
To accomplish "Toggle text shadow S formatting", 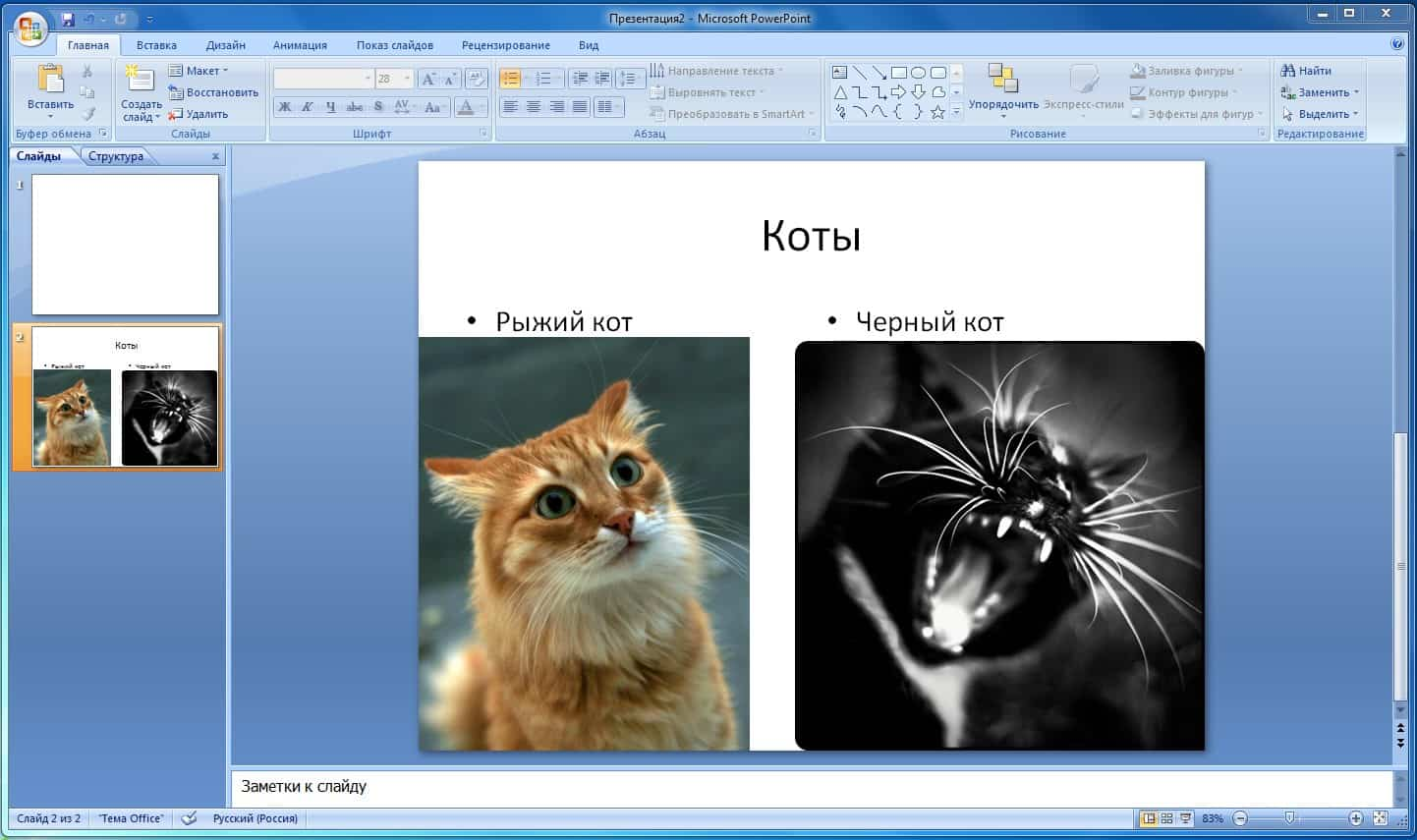I will 378,107.
